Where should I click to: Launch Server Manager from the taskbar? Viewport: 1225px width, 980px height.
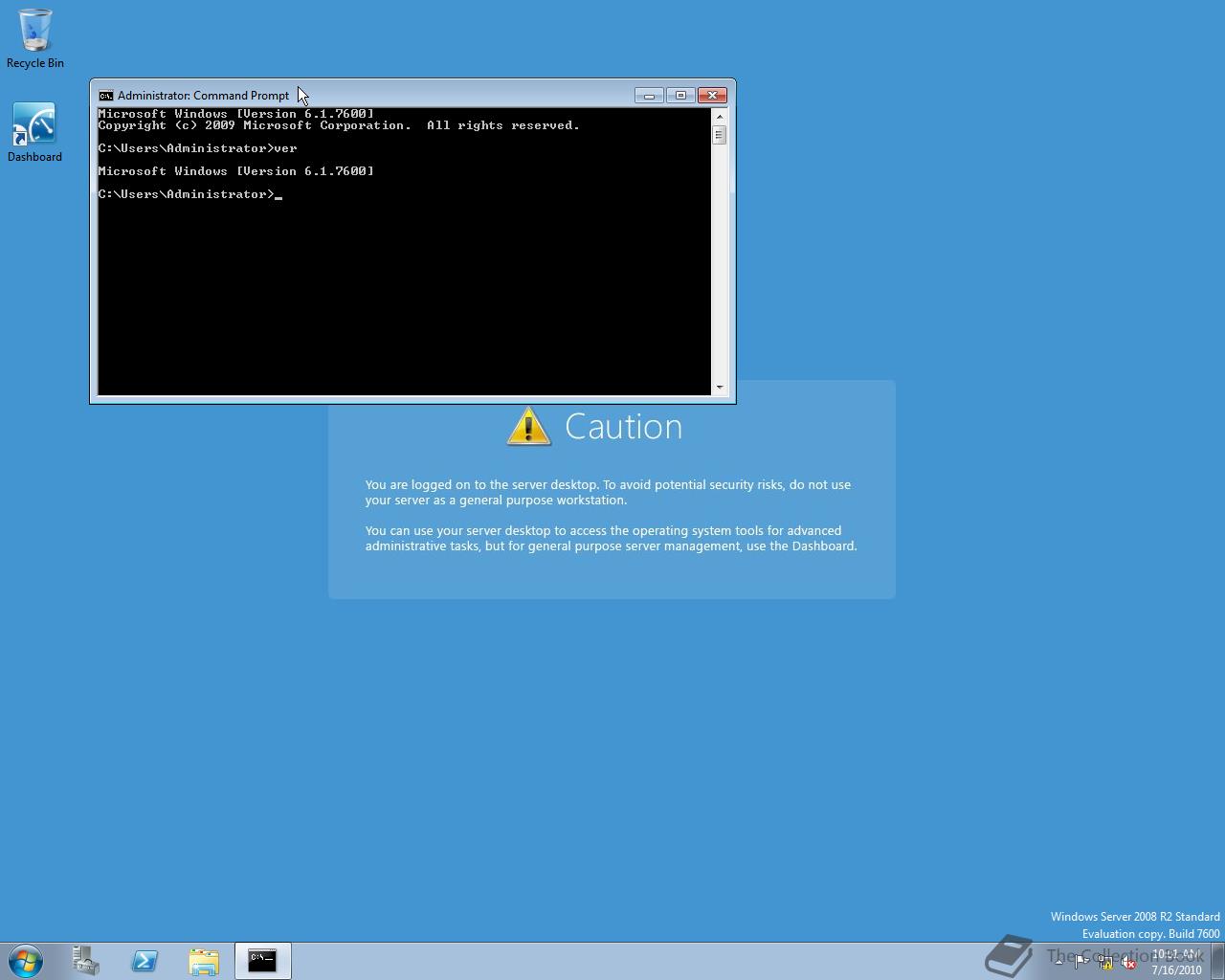[86, 961]
